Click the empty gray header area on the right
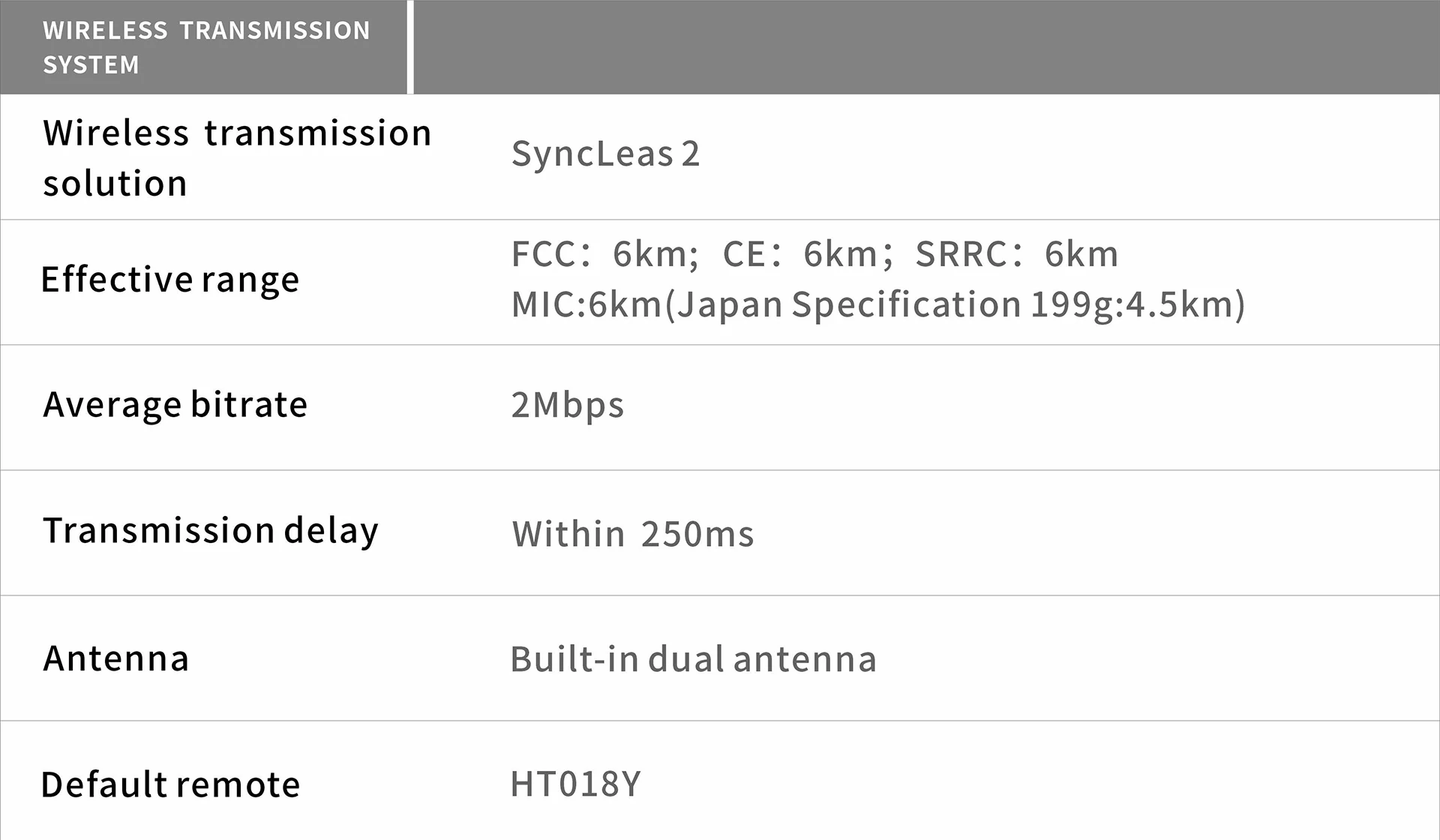Image resolution: width=1440 pixels, height=840 pixels. point(926,47)
